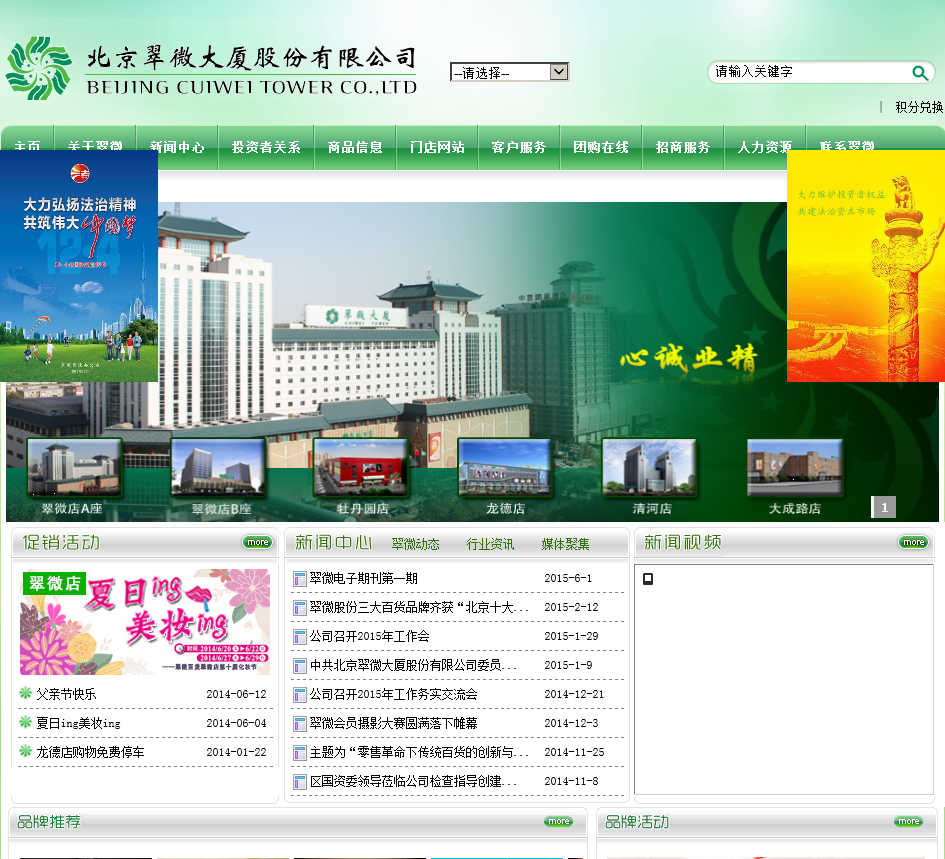Click more button in 促销活动 panel
This screenshot has height=859, width=945.
click(x=257, y=542)
